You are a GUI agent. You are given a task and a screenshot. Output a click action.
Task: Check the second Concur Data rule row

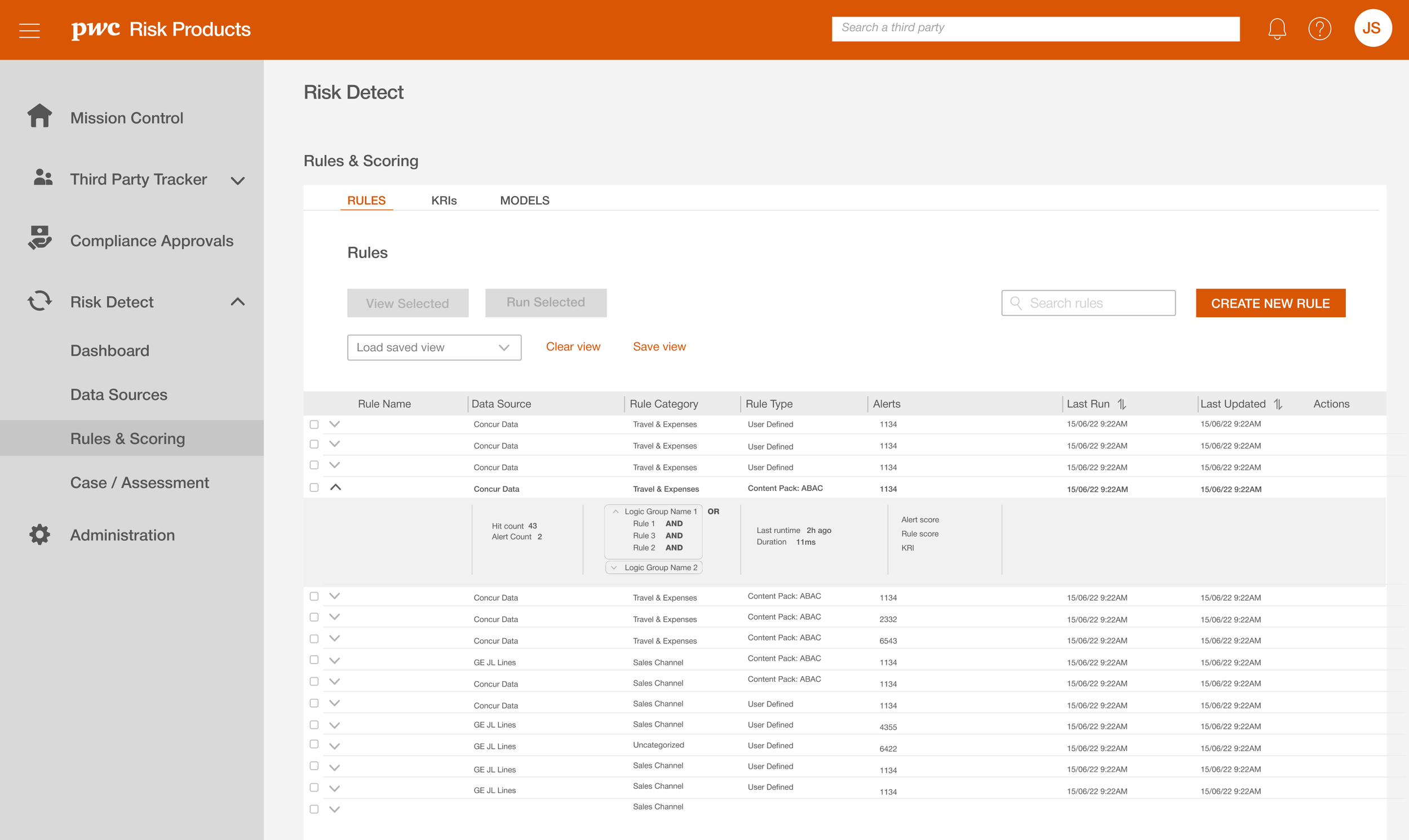pyautogui.click(x=314, y=444)
